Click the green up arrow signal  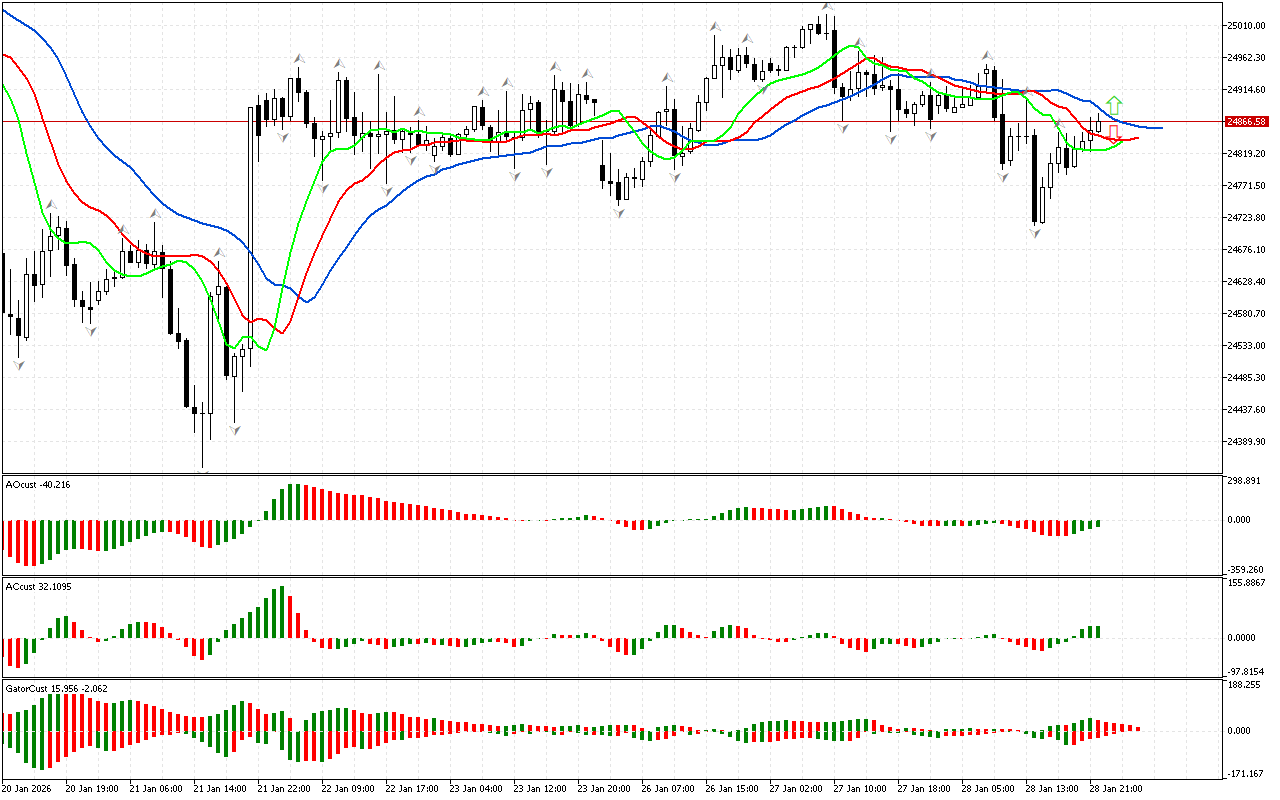point(1114,105)
